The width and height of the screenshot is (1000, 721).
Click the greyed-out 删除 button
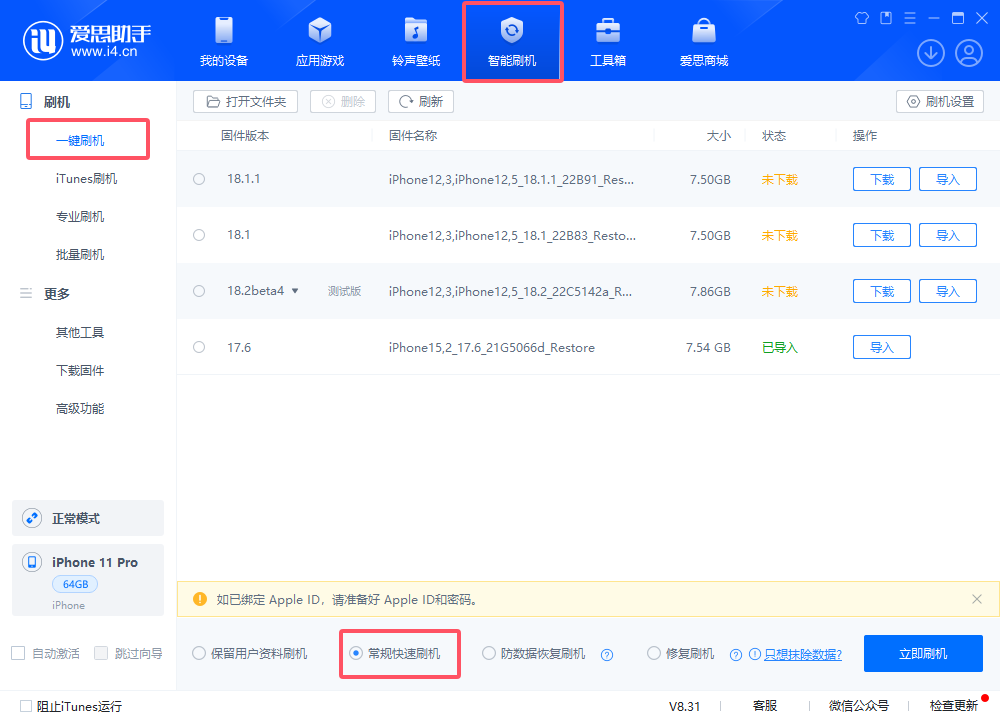tap(343, 101)
